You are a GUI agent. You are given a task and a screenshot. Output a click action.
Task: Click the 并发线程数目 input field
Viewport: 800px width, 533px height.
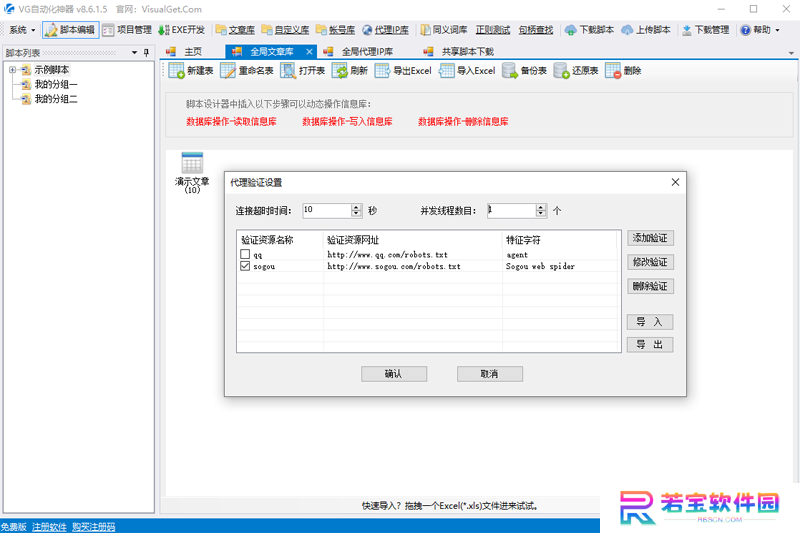[512, 210]
